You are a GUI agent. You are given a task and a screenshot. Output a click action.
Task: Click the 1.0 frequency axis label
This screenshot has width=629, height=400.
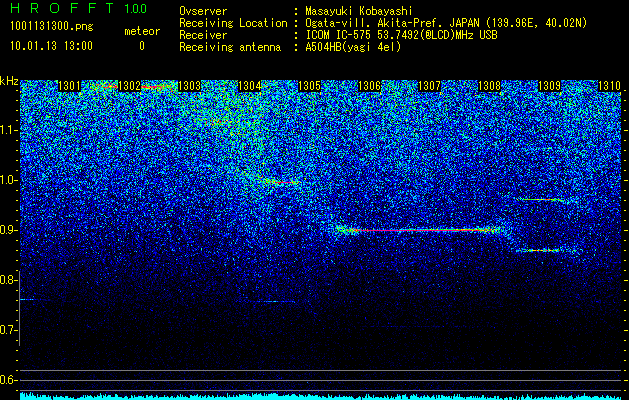pyautogui.click(x=8, y=180)
